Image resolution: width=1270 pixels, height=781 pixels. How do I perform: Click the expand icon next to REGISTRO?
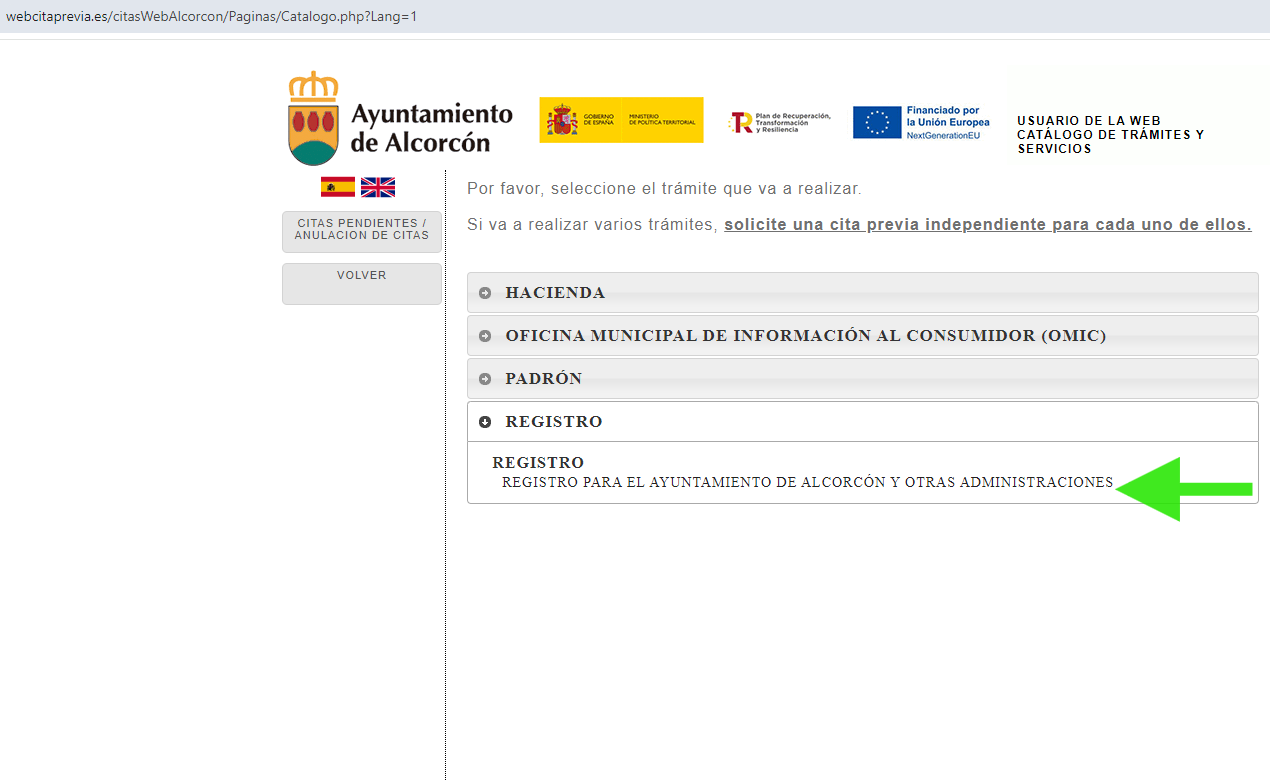pos(486,421)
